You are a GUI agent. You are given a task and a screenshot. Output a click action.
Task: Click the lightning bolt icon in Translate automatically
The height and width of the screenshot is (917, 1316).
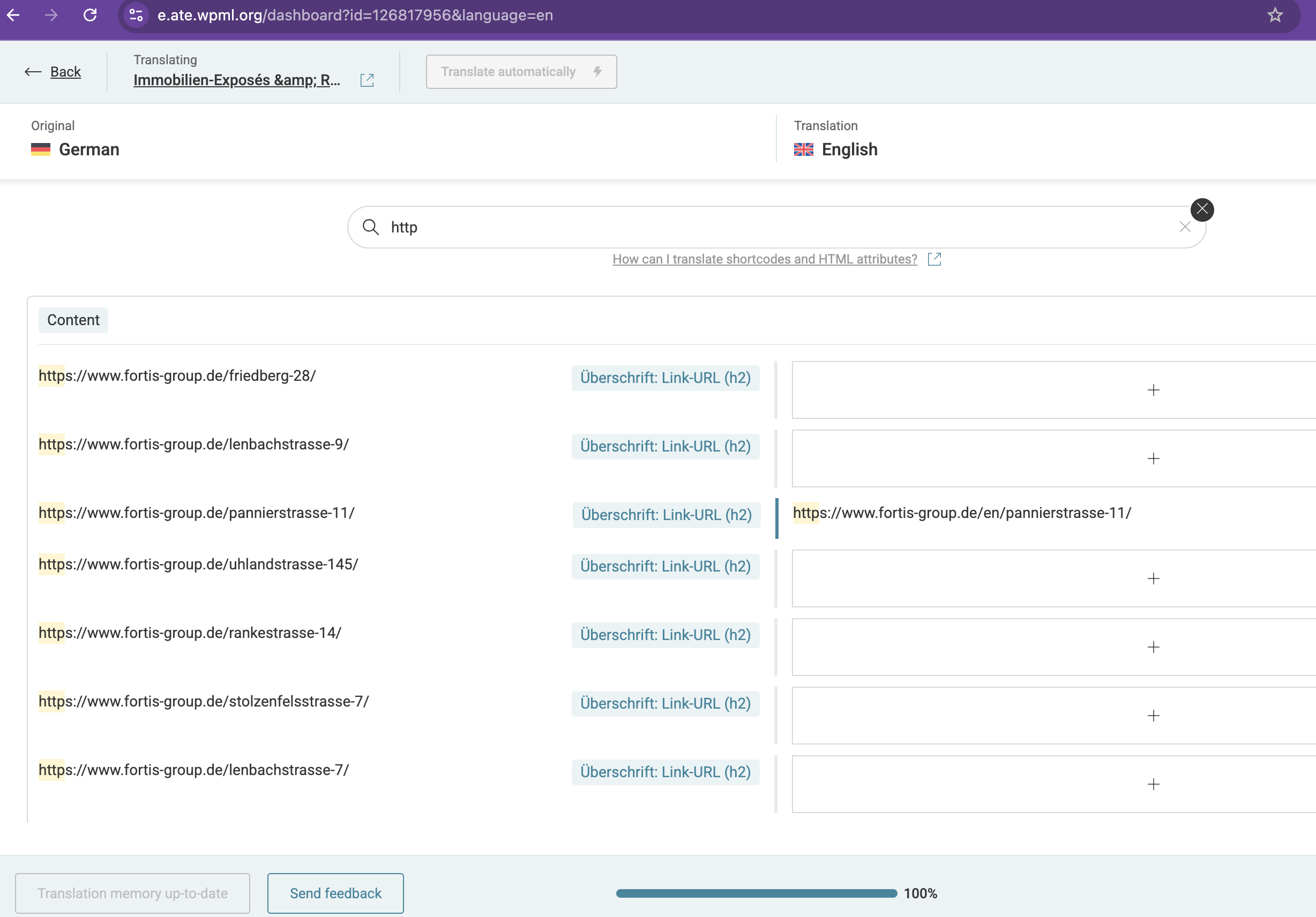[597, 72]
